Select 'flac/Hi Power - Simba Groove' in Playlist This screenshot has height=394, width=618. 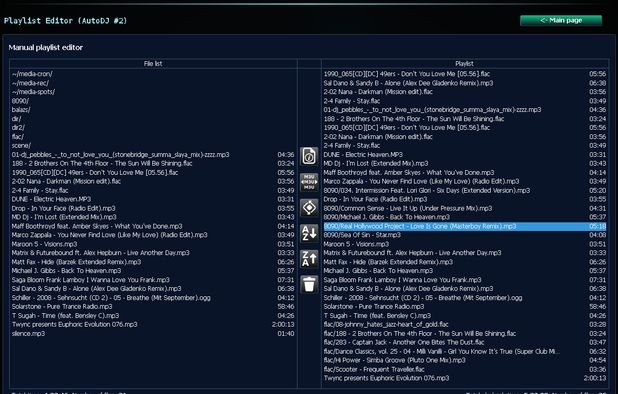[465, 361]
